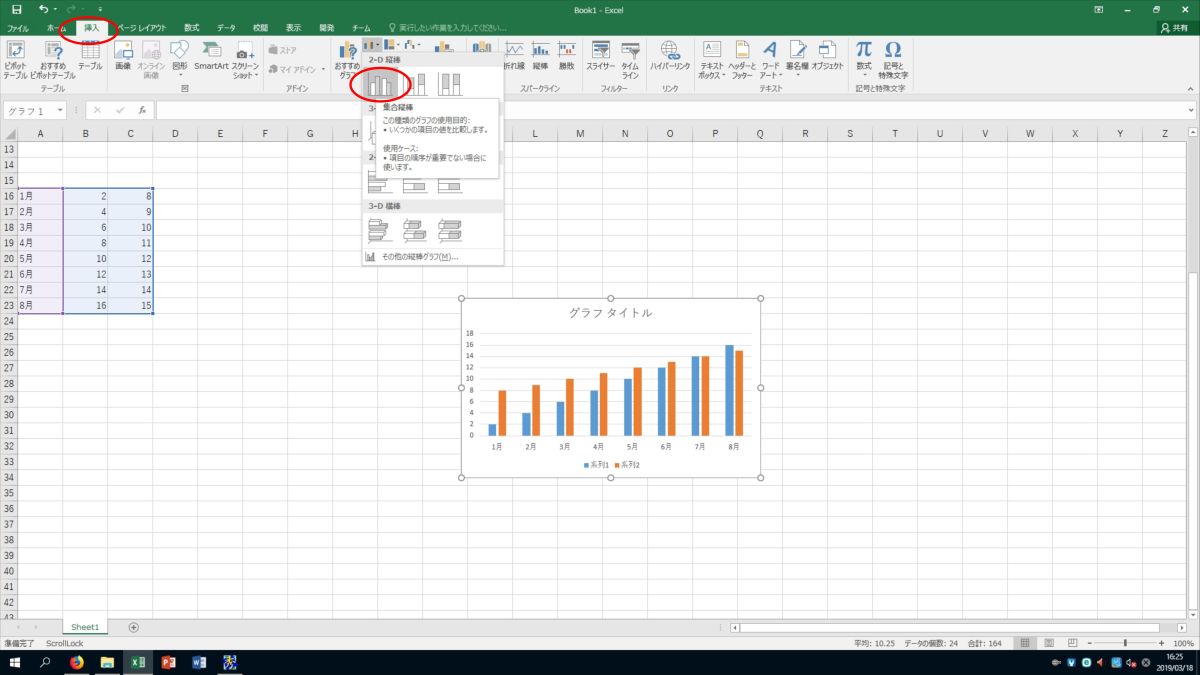
Task: Undo the last action
Action: click(x=44, y=9)
